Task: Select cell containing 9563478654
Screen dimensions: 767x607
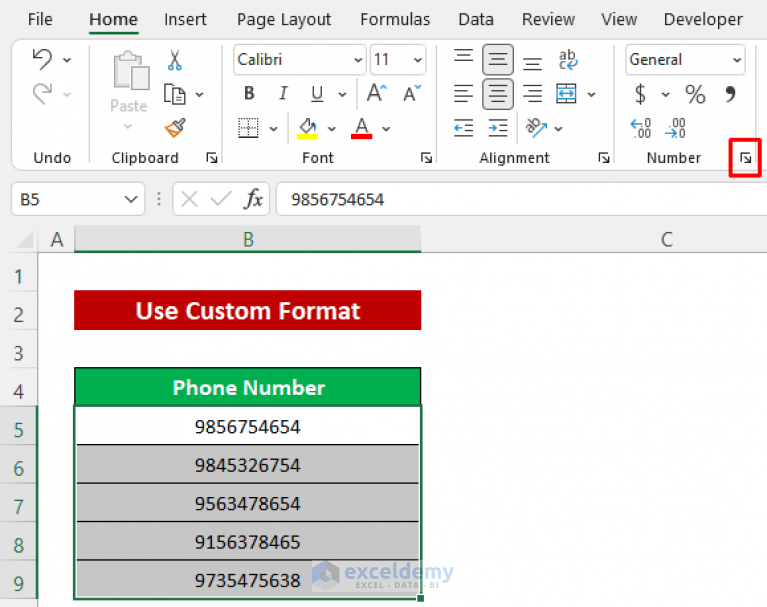Action: tap(248, 503)
